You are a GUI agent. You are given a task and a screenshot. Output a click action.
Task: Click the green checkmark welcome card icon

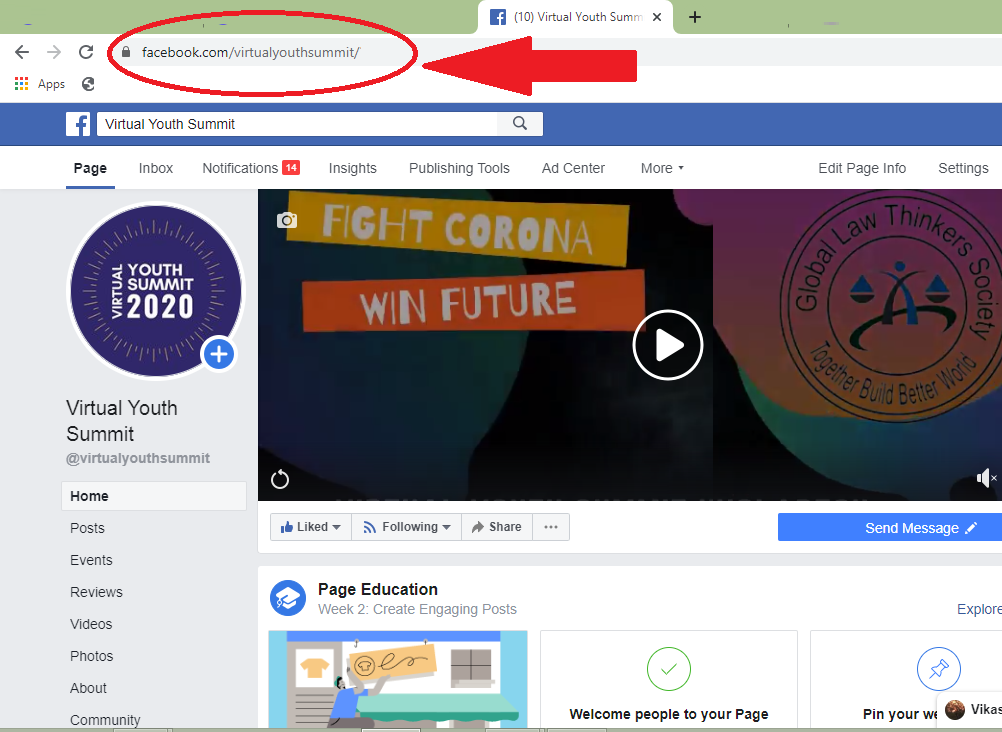668,669
